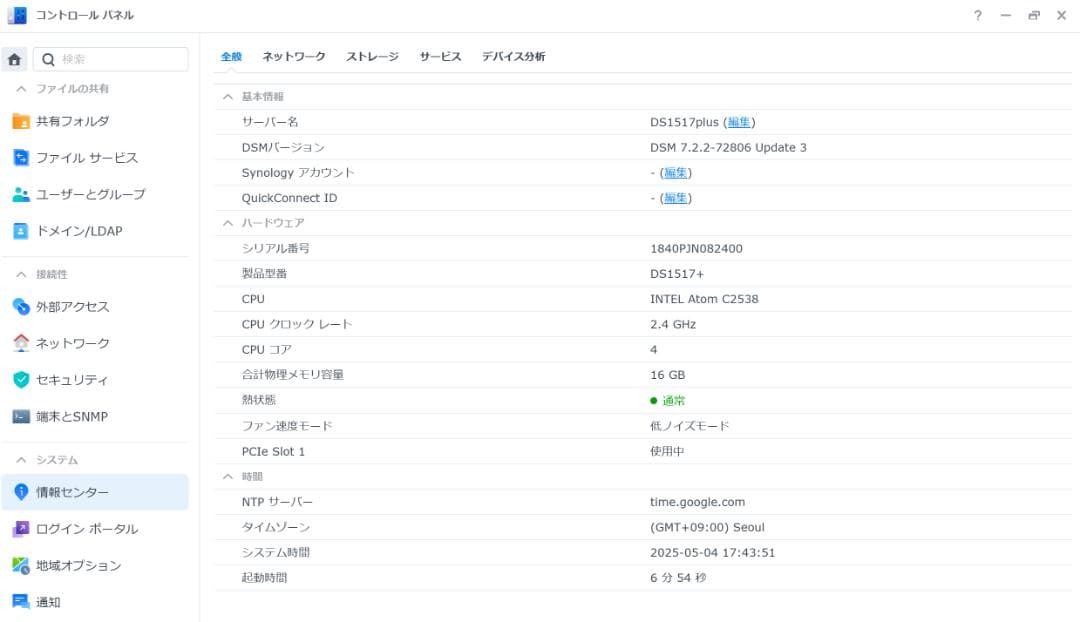Open the デバイス分析 tab
The image size is (1080, 622).
[x=513, y=57]
